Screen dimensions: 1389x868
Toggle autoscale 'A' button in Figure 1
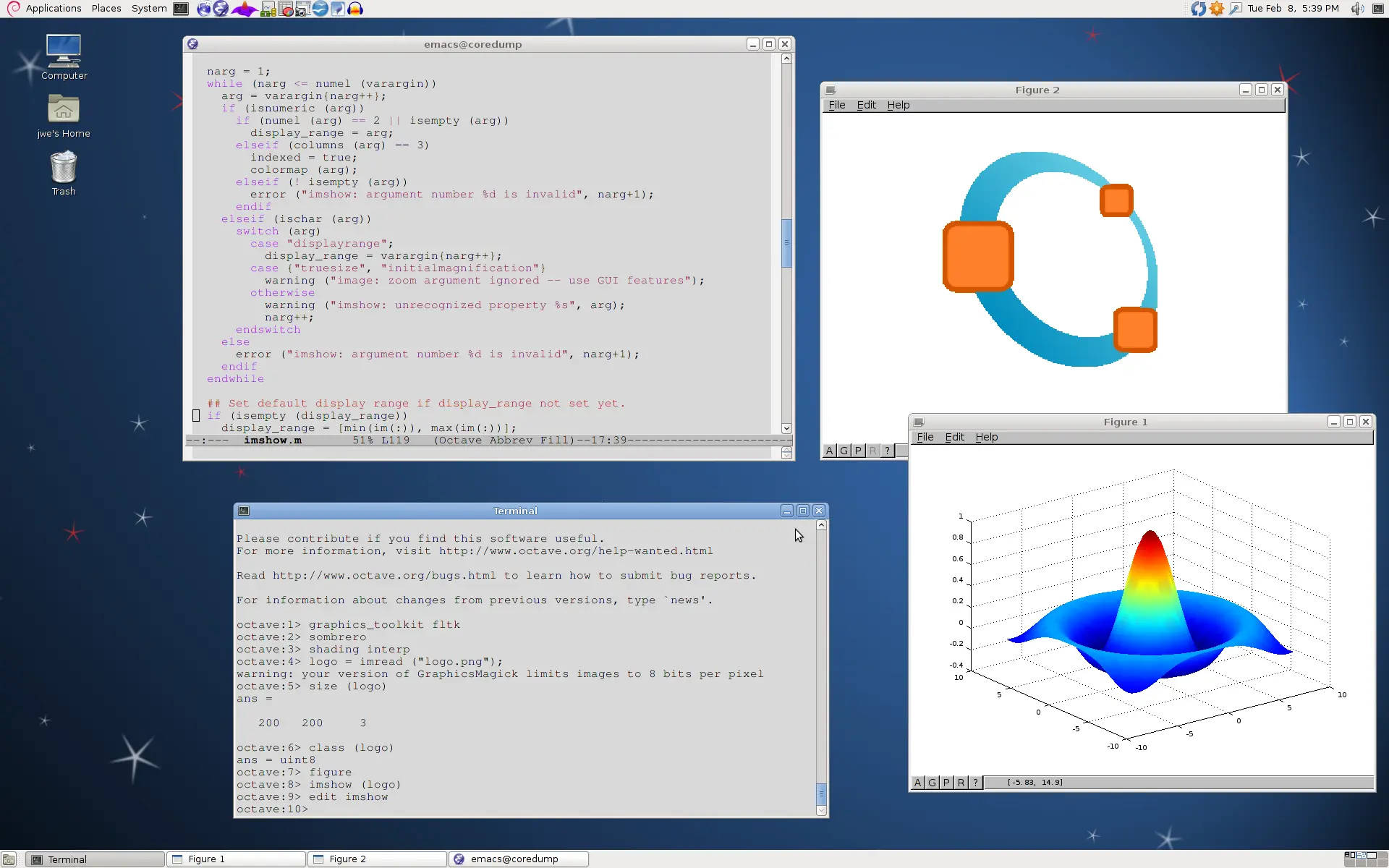(917, 782)
